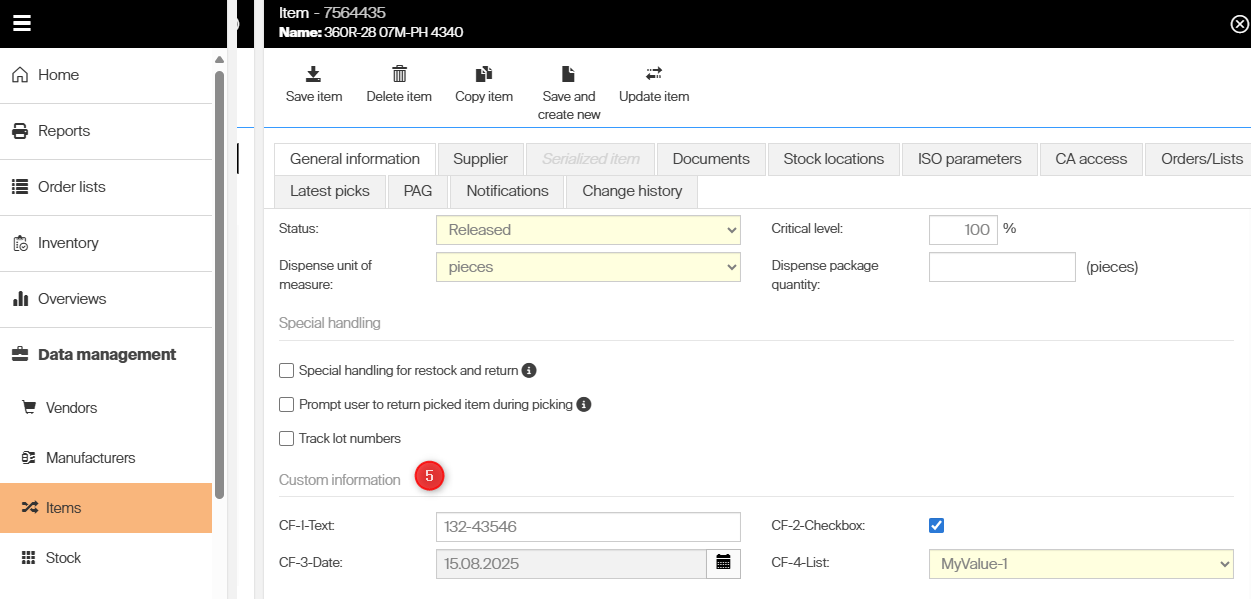This screenshot has width=1251, height=599.
Task: Click the Delete item trash icon
Action: click(399, 74)
